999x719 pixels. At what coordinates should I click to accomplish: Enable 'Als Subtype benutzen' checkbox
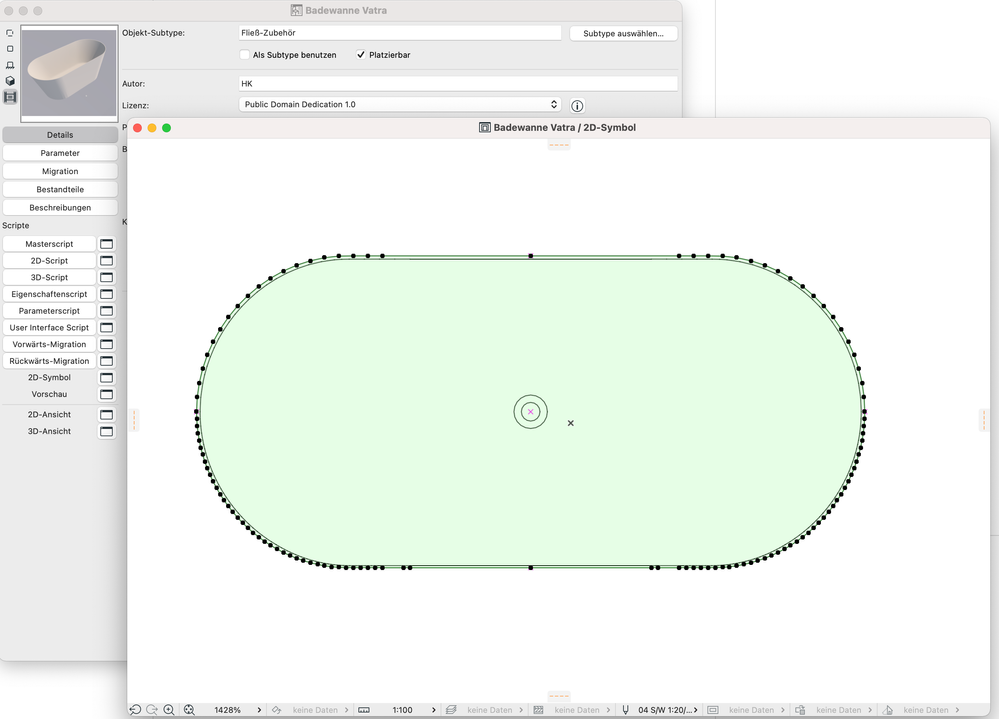245,55
